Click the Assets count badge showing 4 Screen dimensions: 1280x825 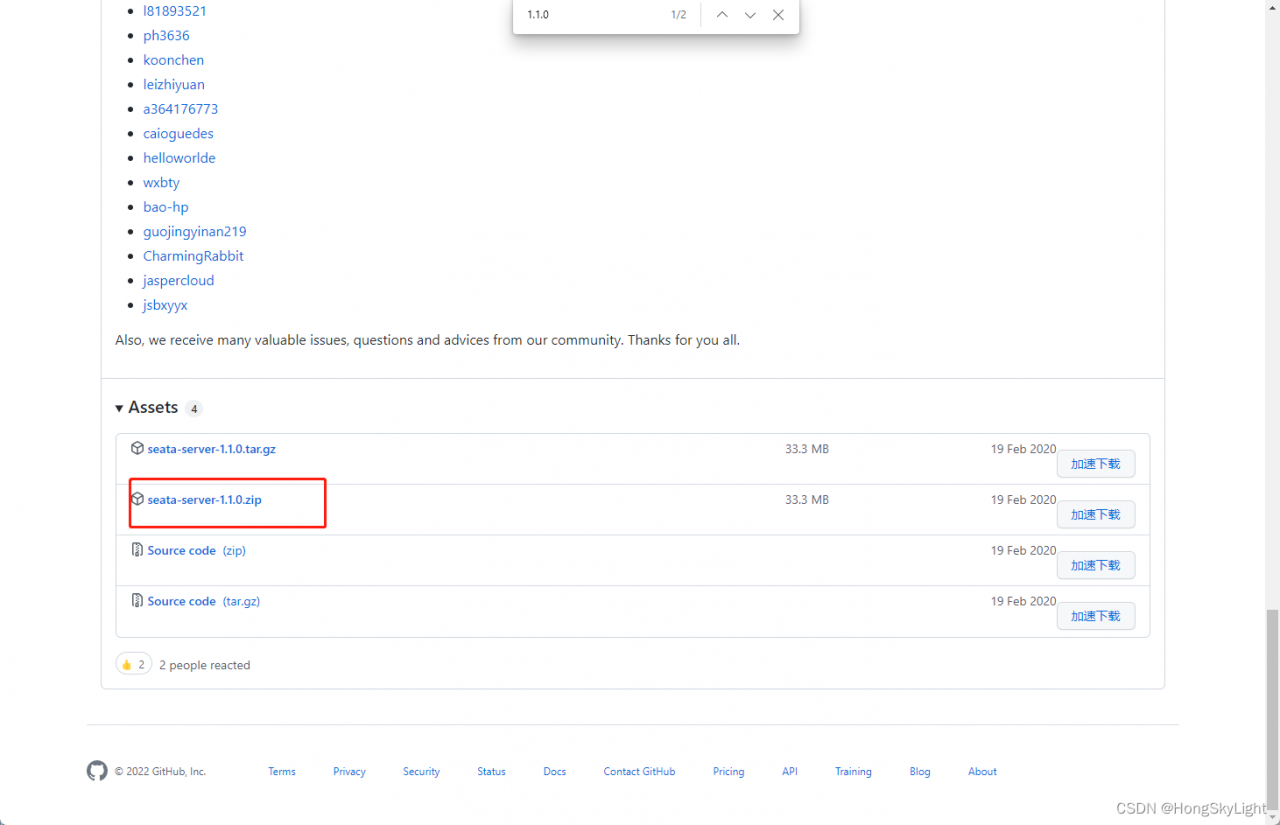coord(194,408)
